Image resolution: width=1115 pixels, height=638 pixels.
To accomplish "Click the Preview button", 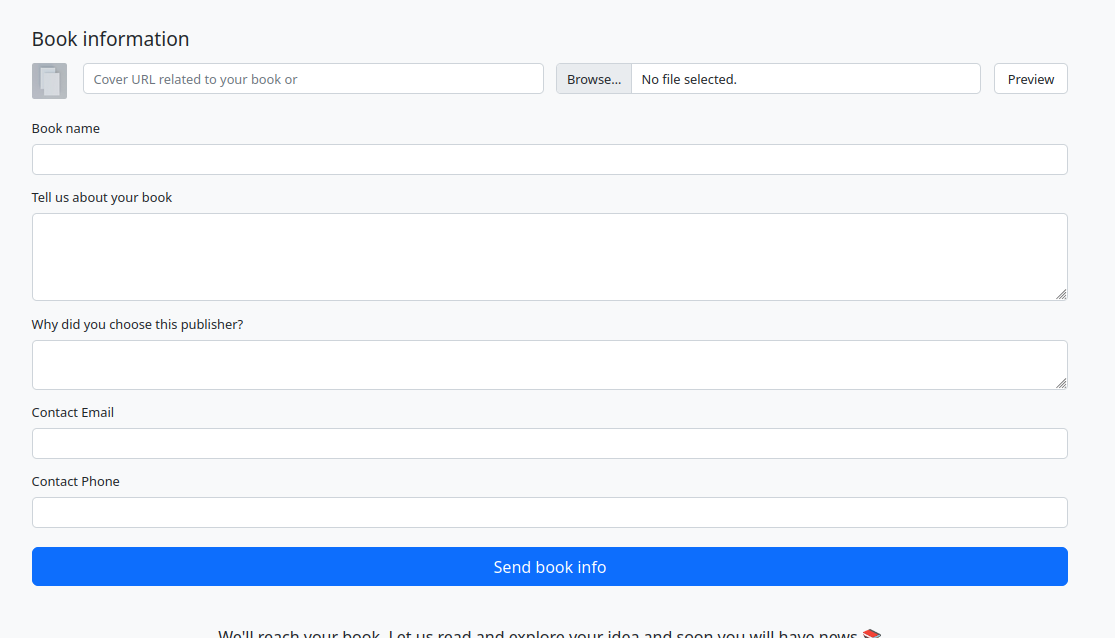I will (x=1030, y=79).
